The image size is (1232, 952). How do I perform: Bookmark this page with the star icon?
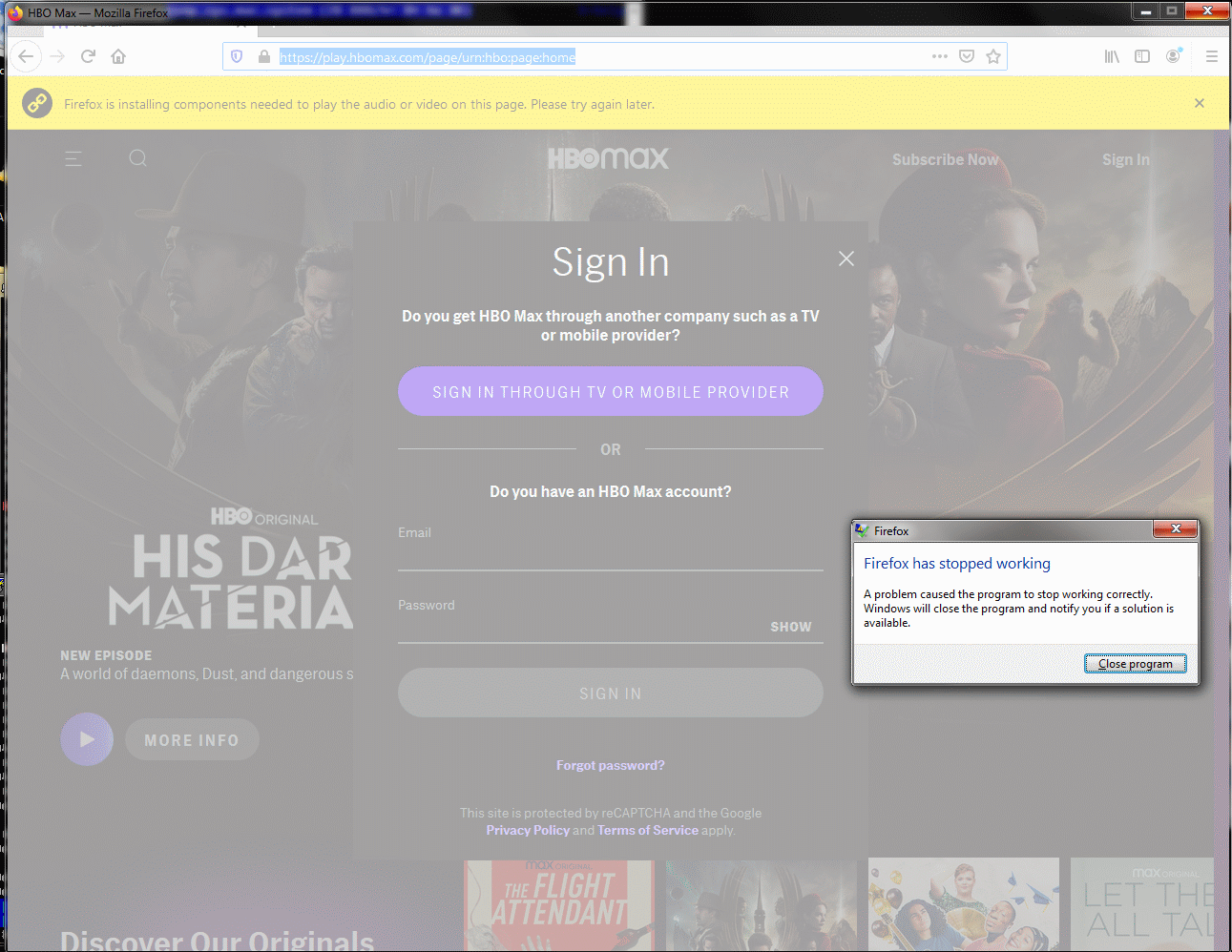coord(992,56)
